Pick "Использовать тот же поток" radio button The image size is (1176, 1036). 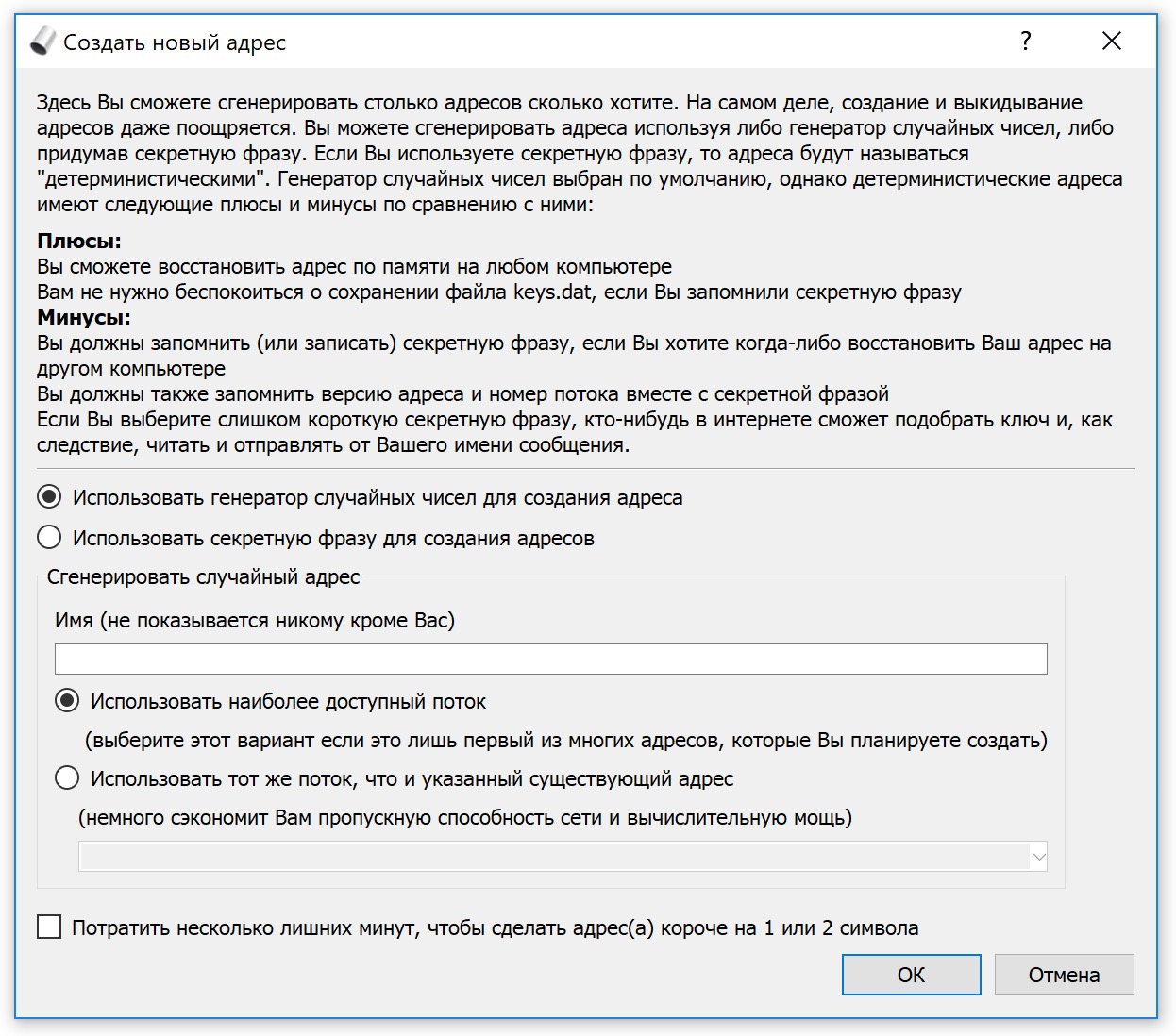click(67, 778)
